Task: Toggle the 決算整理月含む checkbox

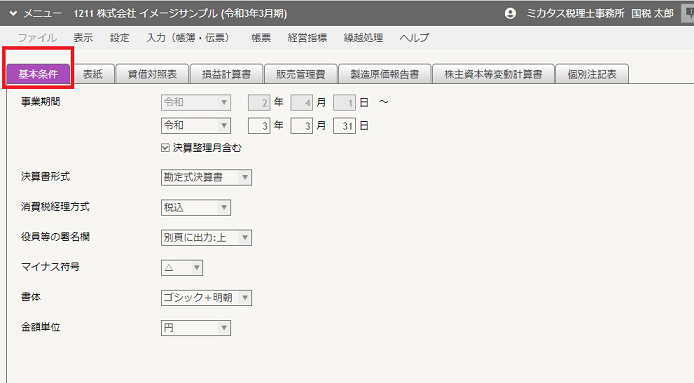Action: pyautogui.click(x=165, y=148)
